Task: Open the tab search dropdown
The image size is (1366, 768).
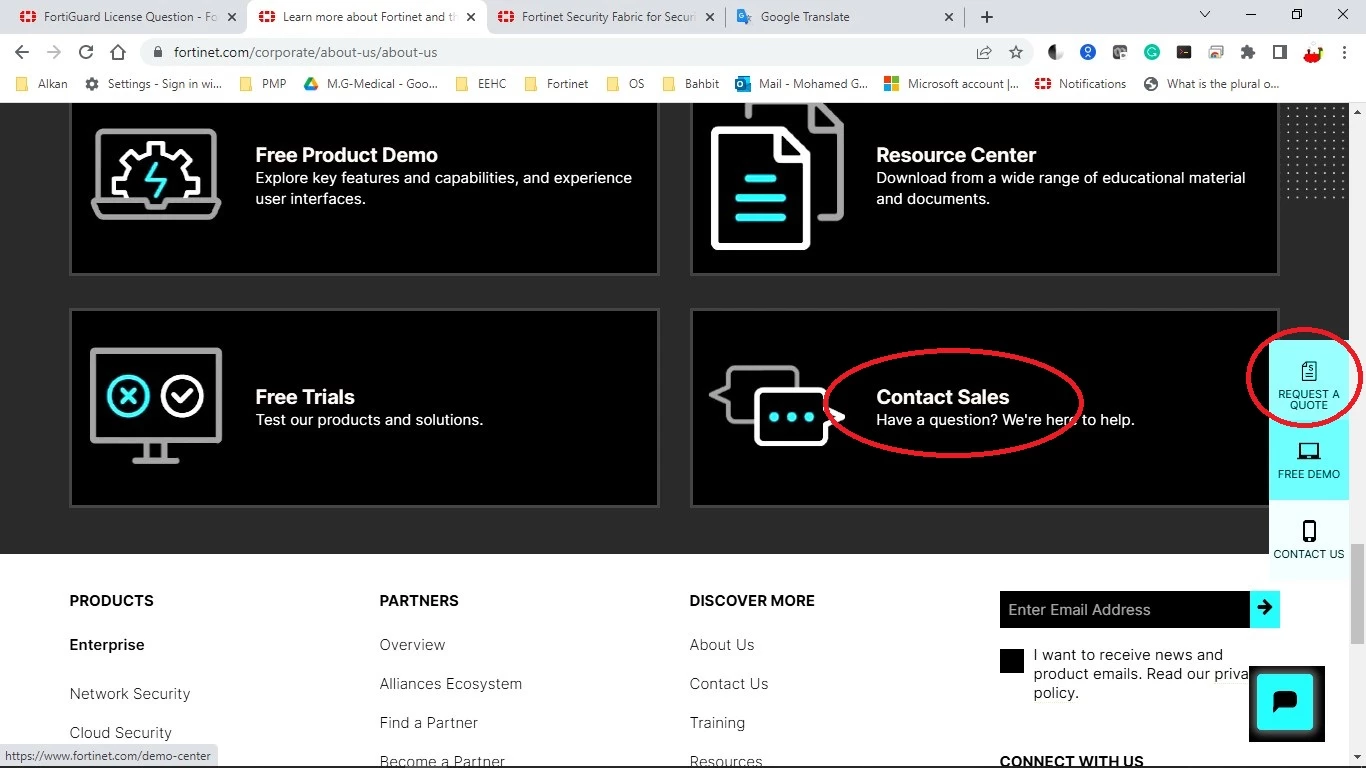Action: pos(1205,15)
